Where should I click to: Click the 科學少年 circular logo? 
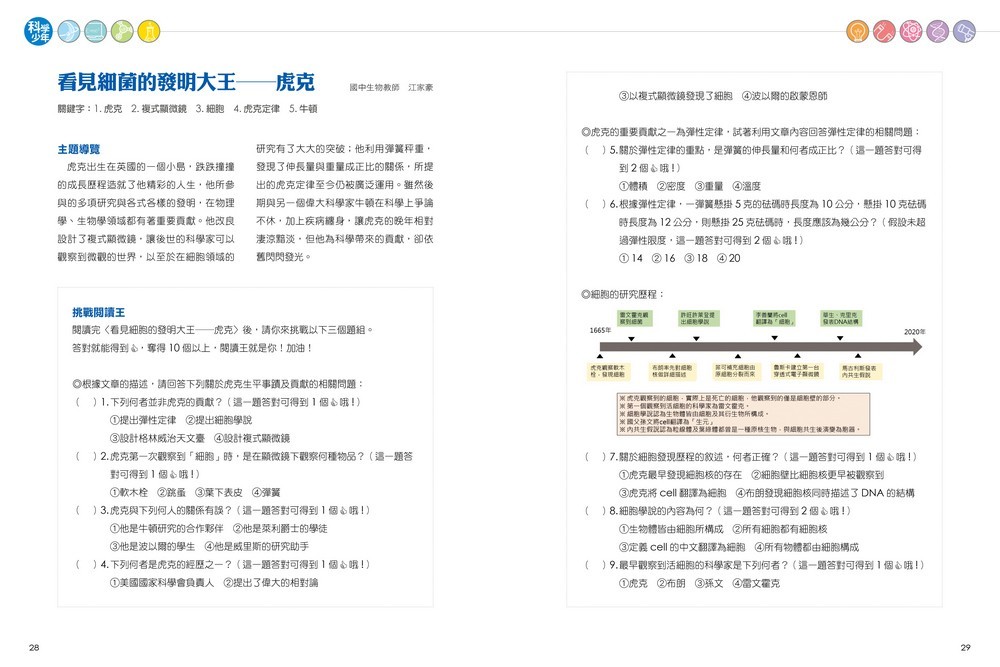coord(38,31)
